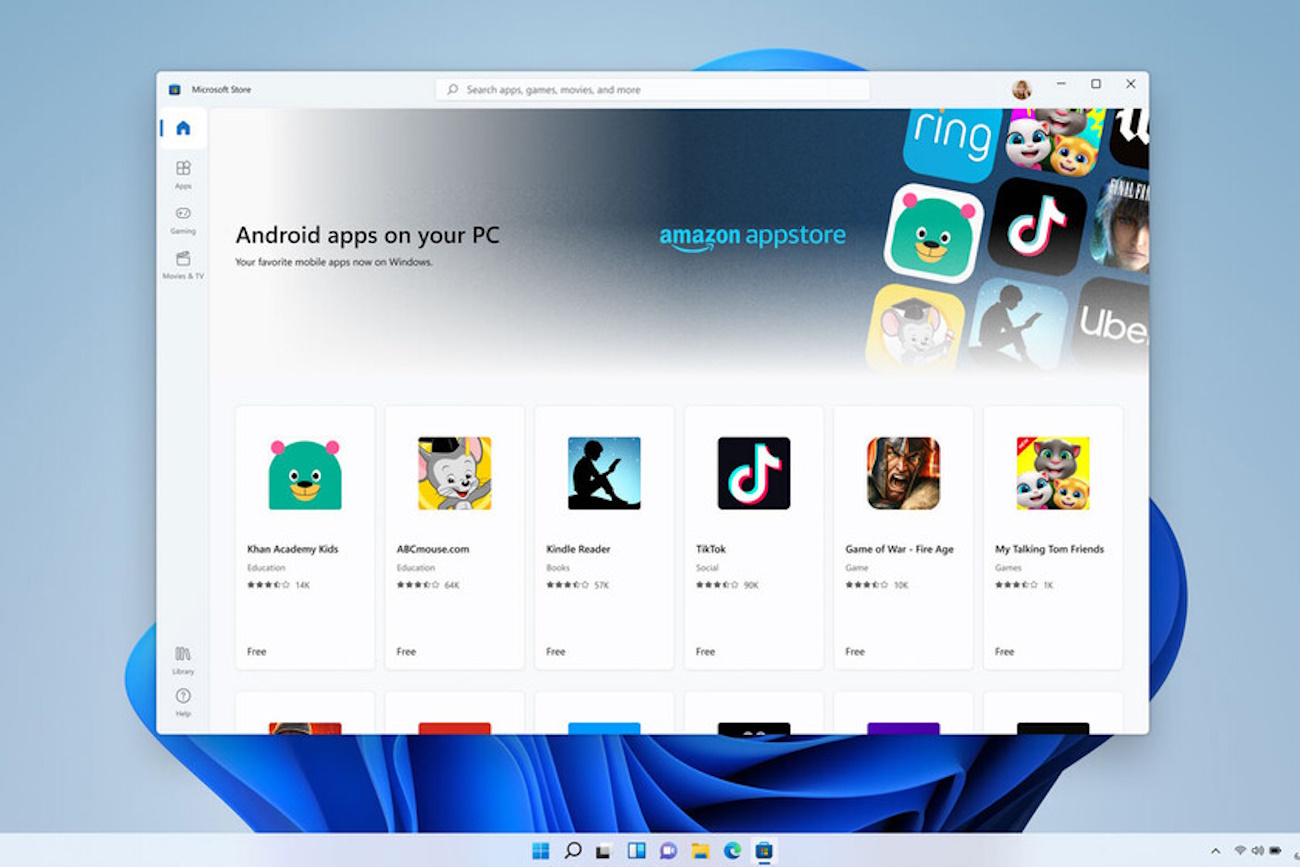Focus the Search apps, games, movies field
The image size is (1300, 867).
(652, 90)
